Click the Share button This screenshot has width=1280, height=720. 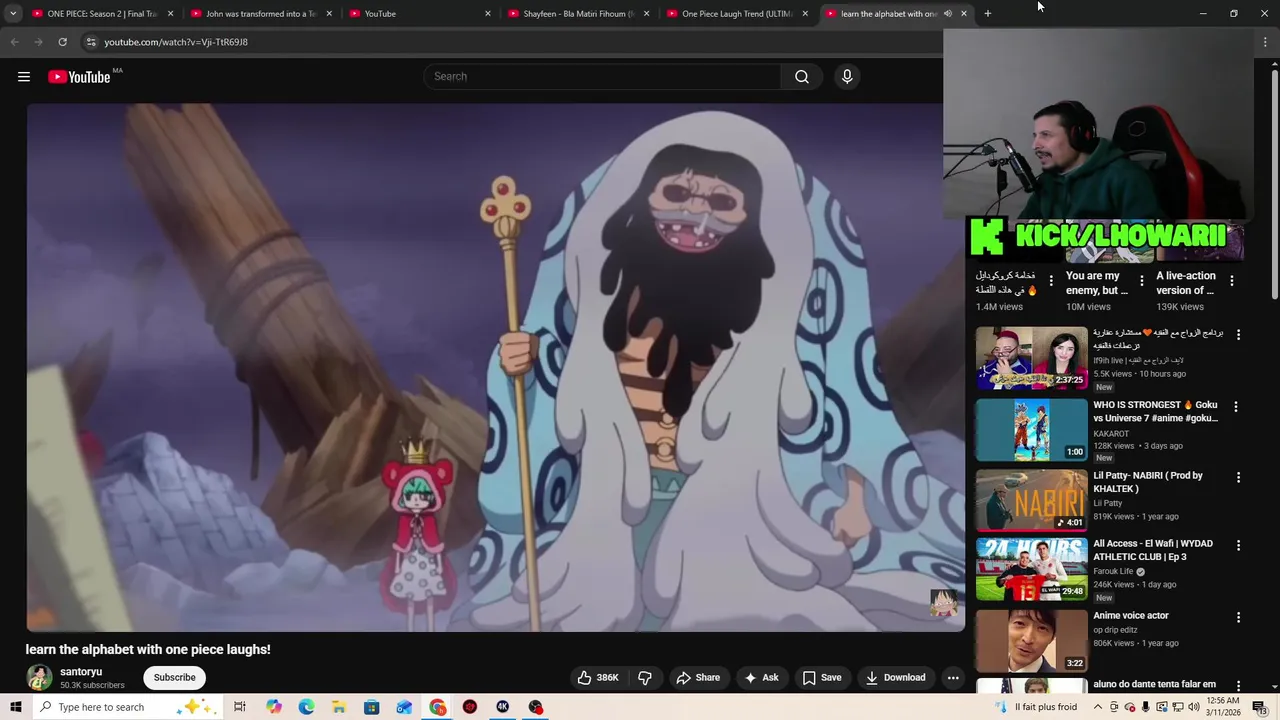(698, 677)
